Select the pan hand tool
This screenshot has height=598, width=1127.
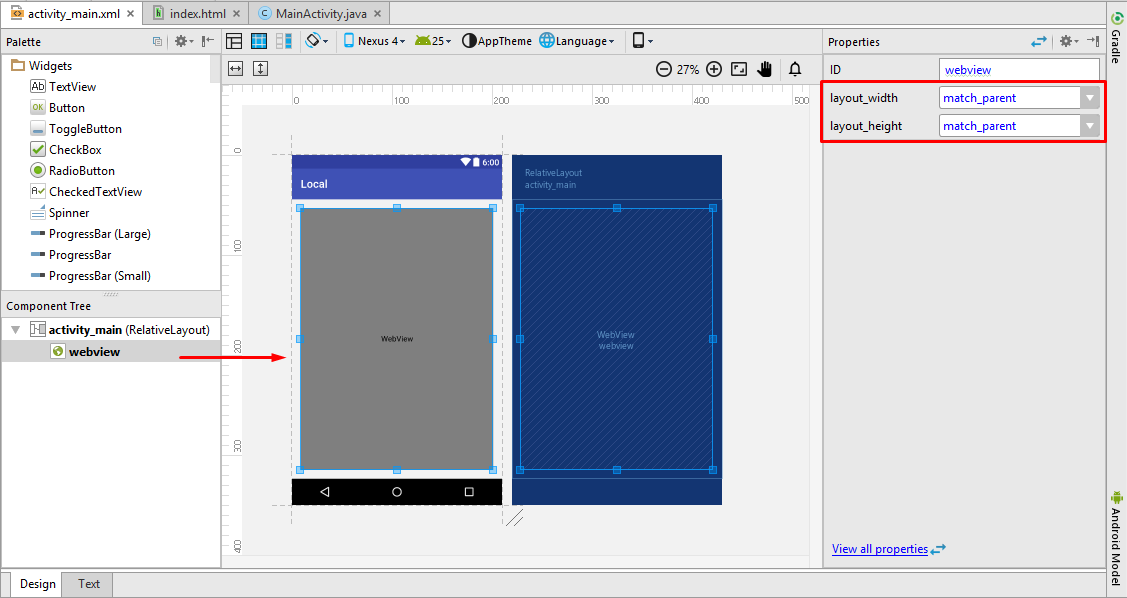(x=765, y=69)
